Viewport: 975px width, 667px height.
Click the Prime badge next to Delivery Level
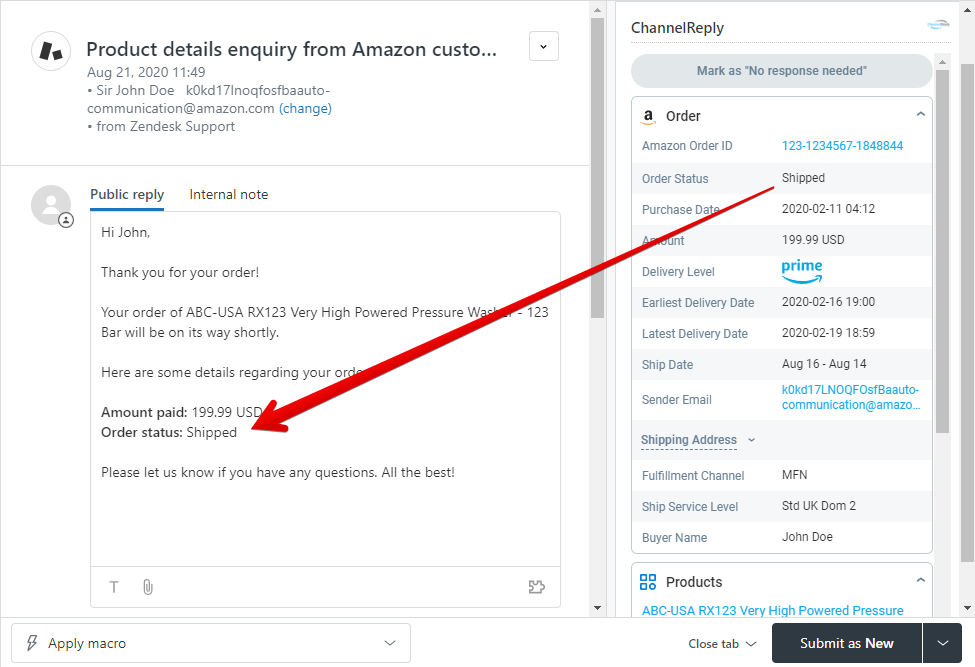pos(802,271)
